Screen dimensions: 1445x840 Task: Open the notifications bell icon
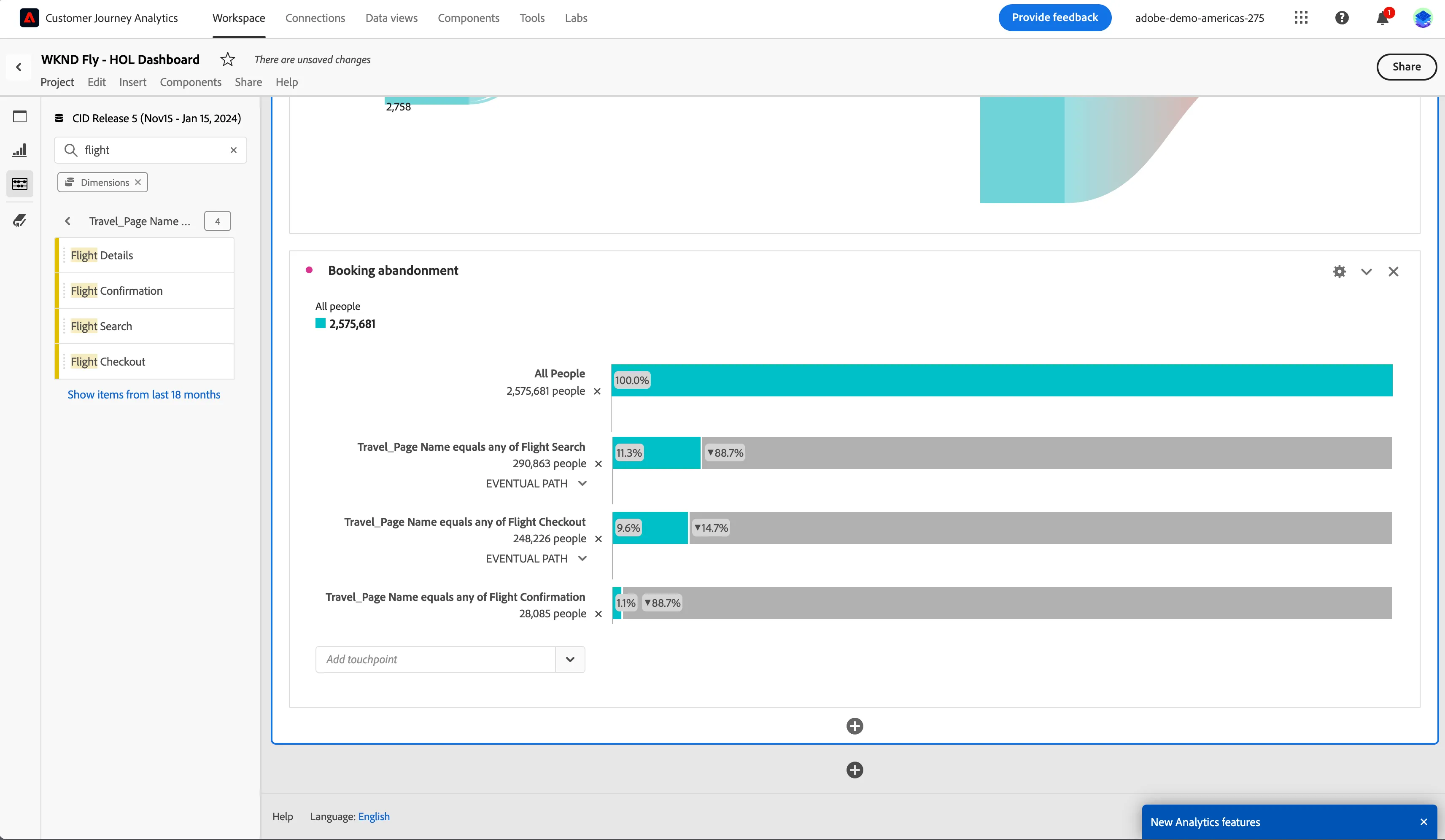tap(1383, 18)
